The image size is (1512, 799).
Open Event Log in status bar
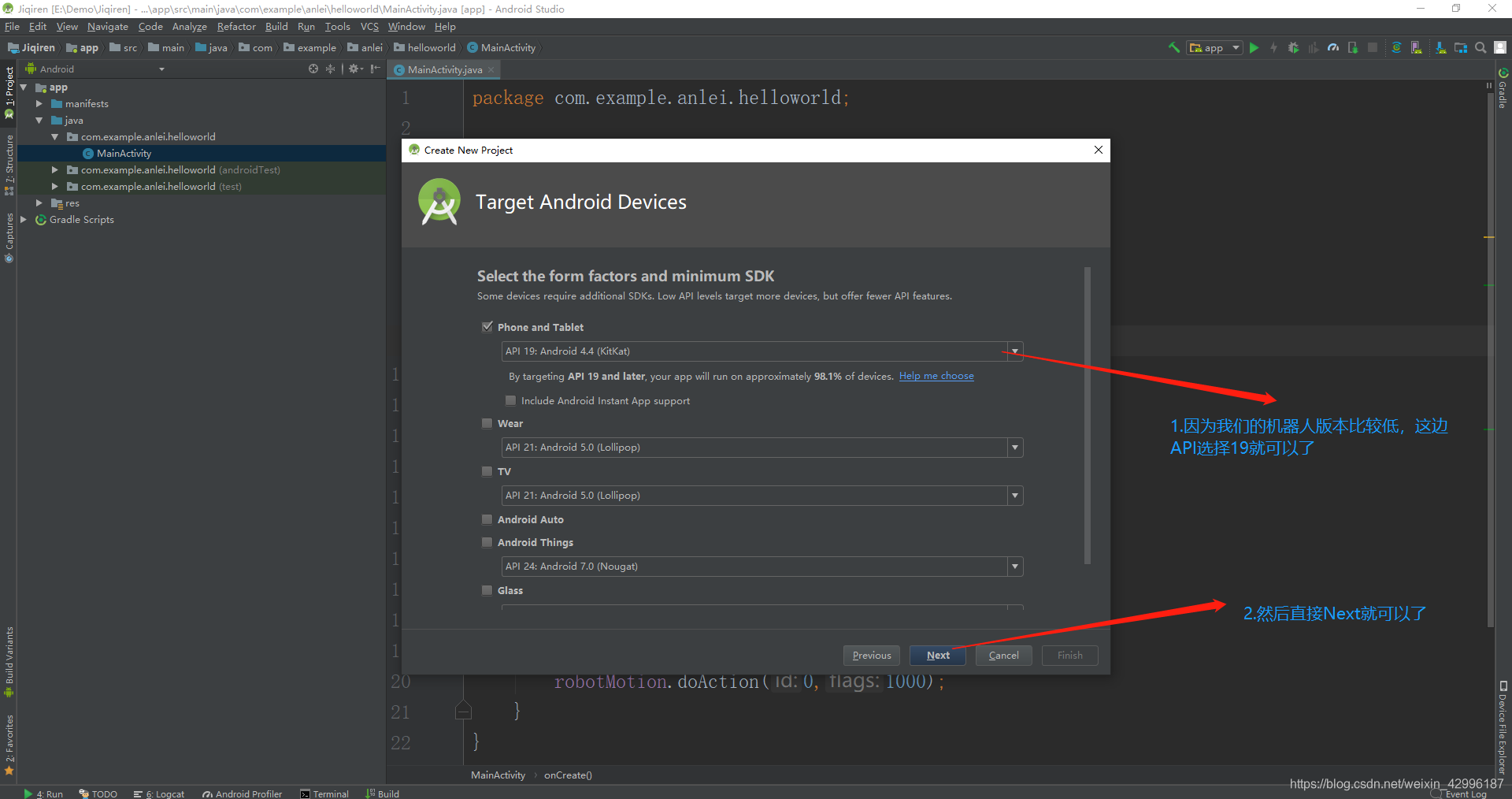coord(1459,793)
